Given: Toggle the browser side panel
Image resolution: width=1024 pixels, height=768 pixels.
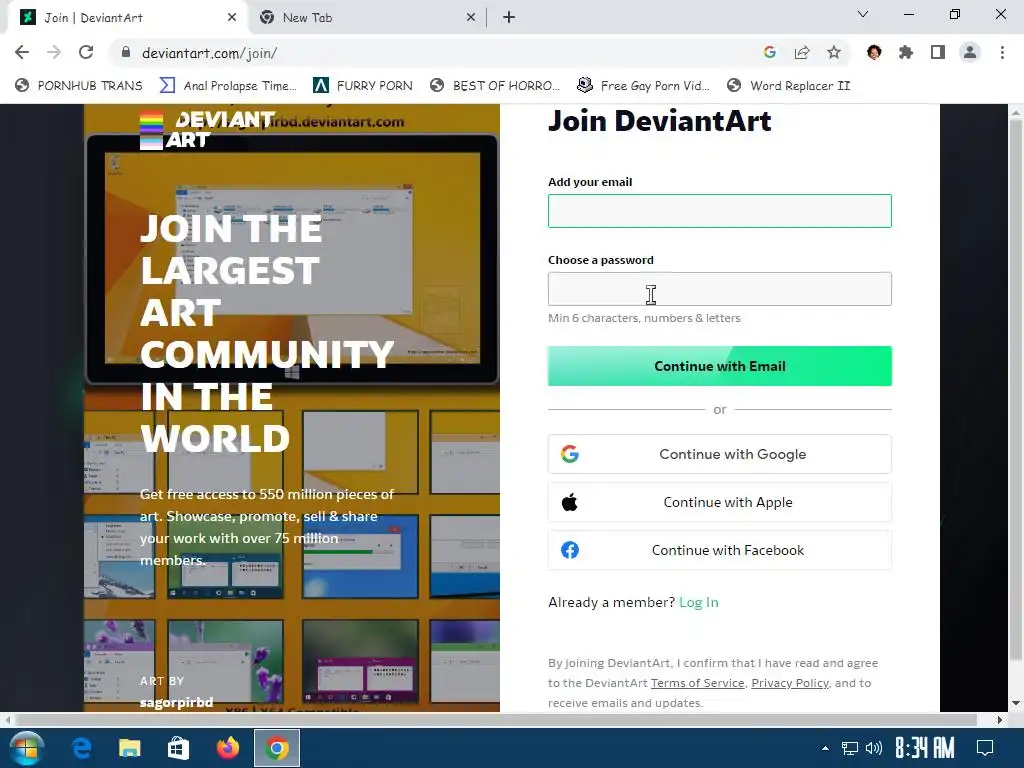Looking at the screenshot, I should click(938, 52).
